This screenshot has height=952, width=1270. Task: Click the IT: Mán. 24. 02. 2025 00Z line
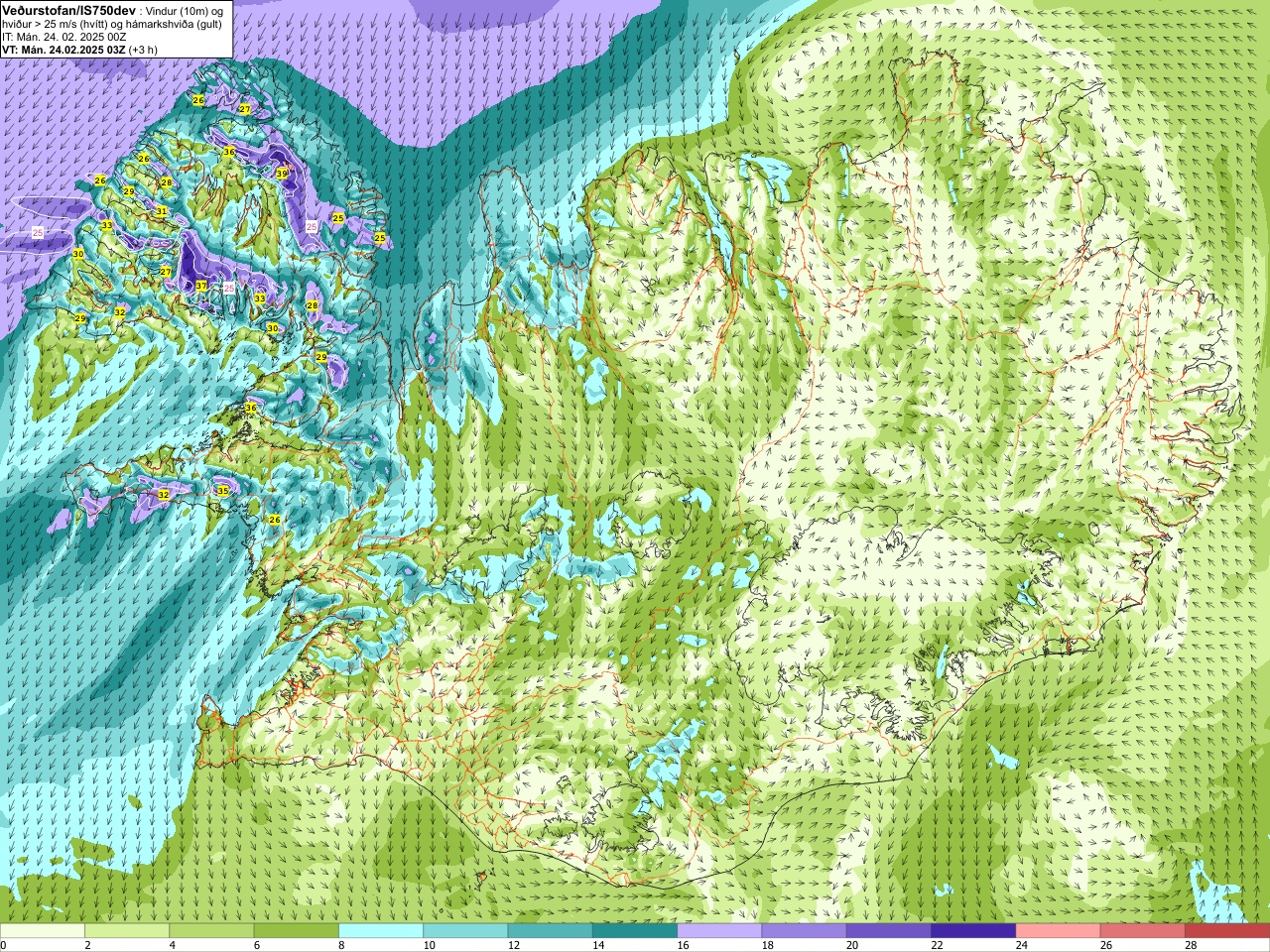coord(63,37)
